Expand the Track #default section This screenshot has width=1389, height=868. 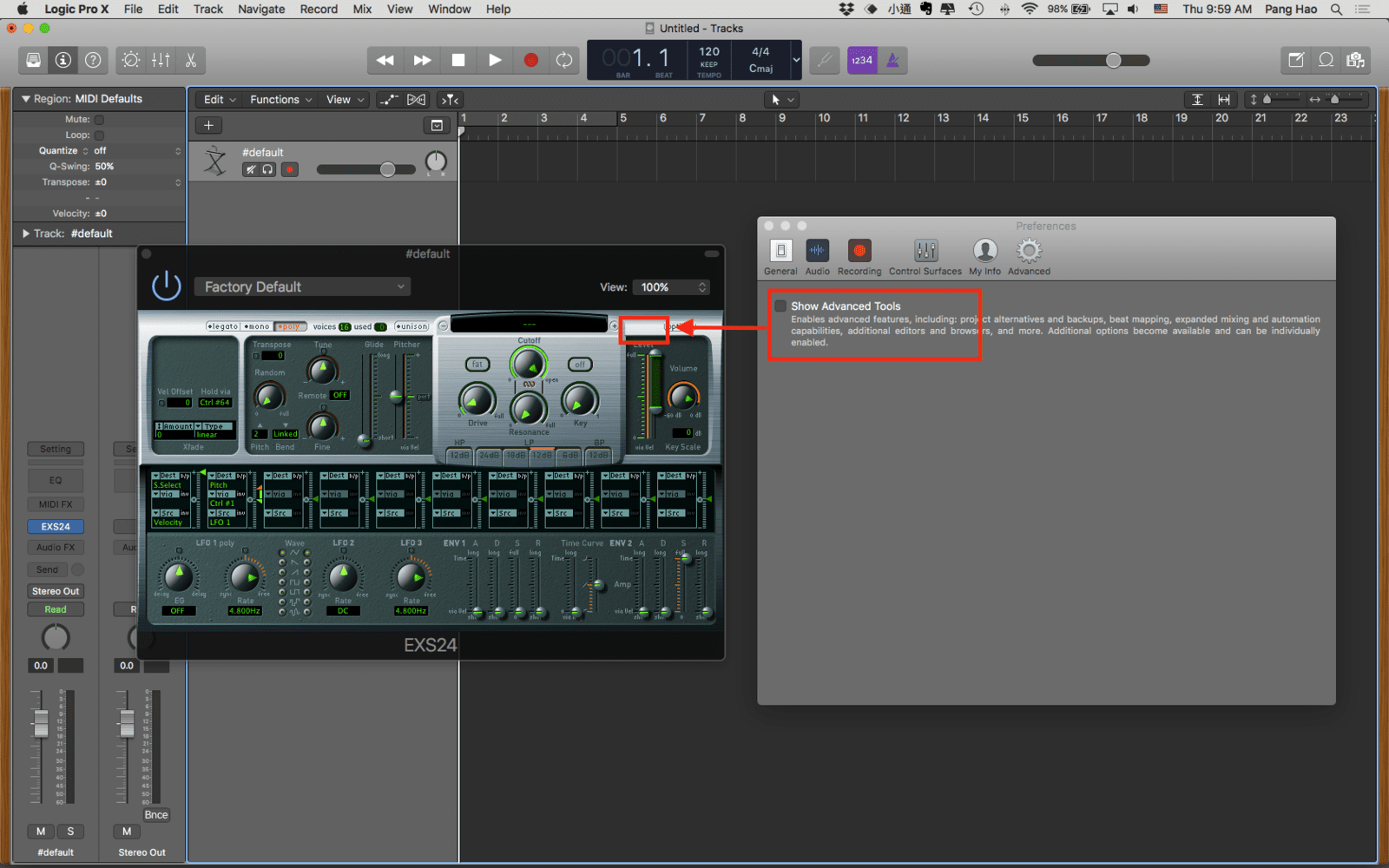26,233
